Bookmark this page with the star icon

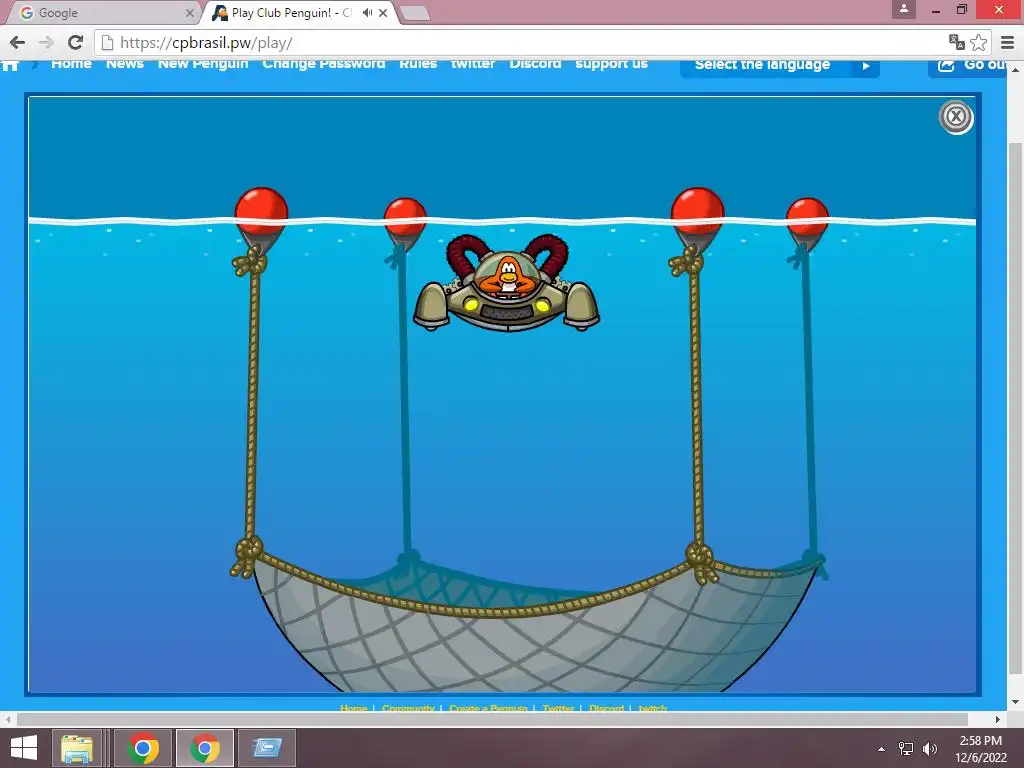point(978,42)
